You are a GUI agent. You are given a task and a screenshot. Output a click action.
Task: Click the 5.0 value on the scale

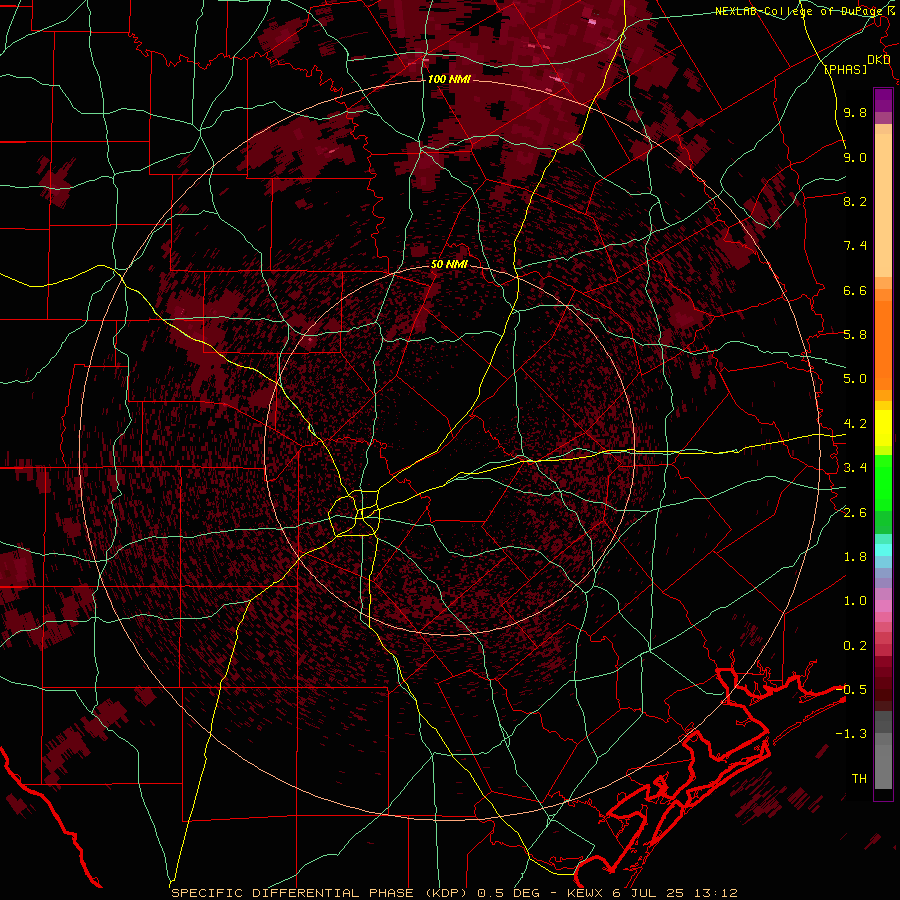coord(855,379)
